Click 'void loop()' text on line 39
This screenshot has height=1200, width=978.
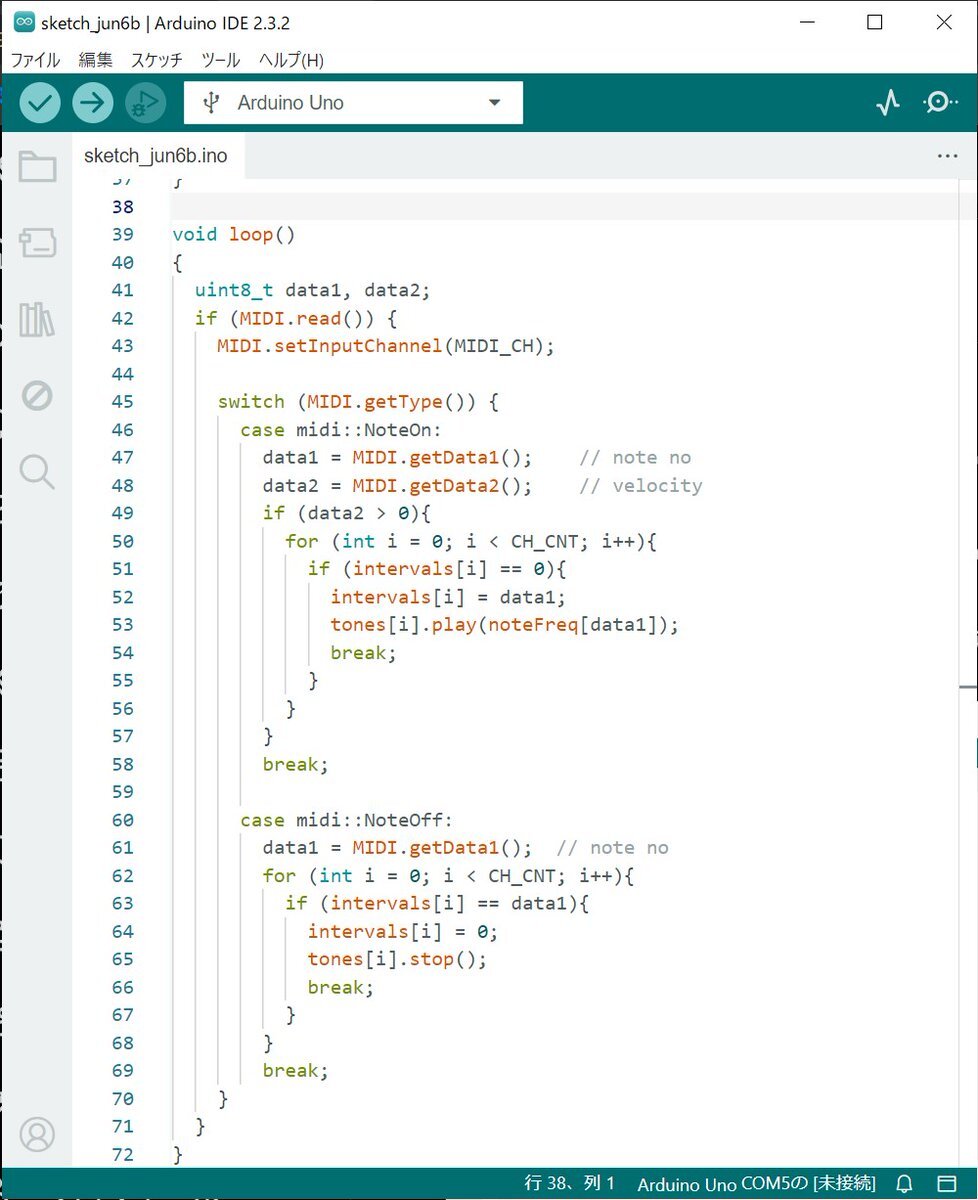[x=234, y=234]
